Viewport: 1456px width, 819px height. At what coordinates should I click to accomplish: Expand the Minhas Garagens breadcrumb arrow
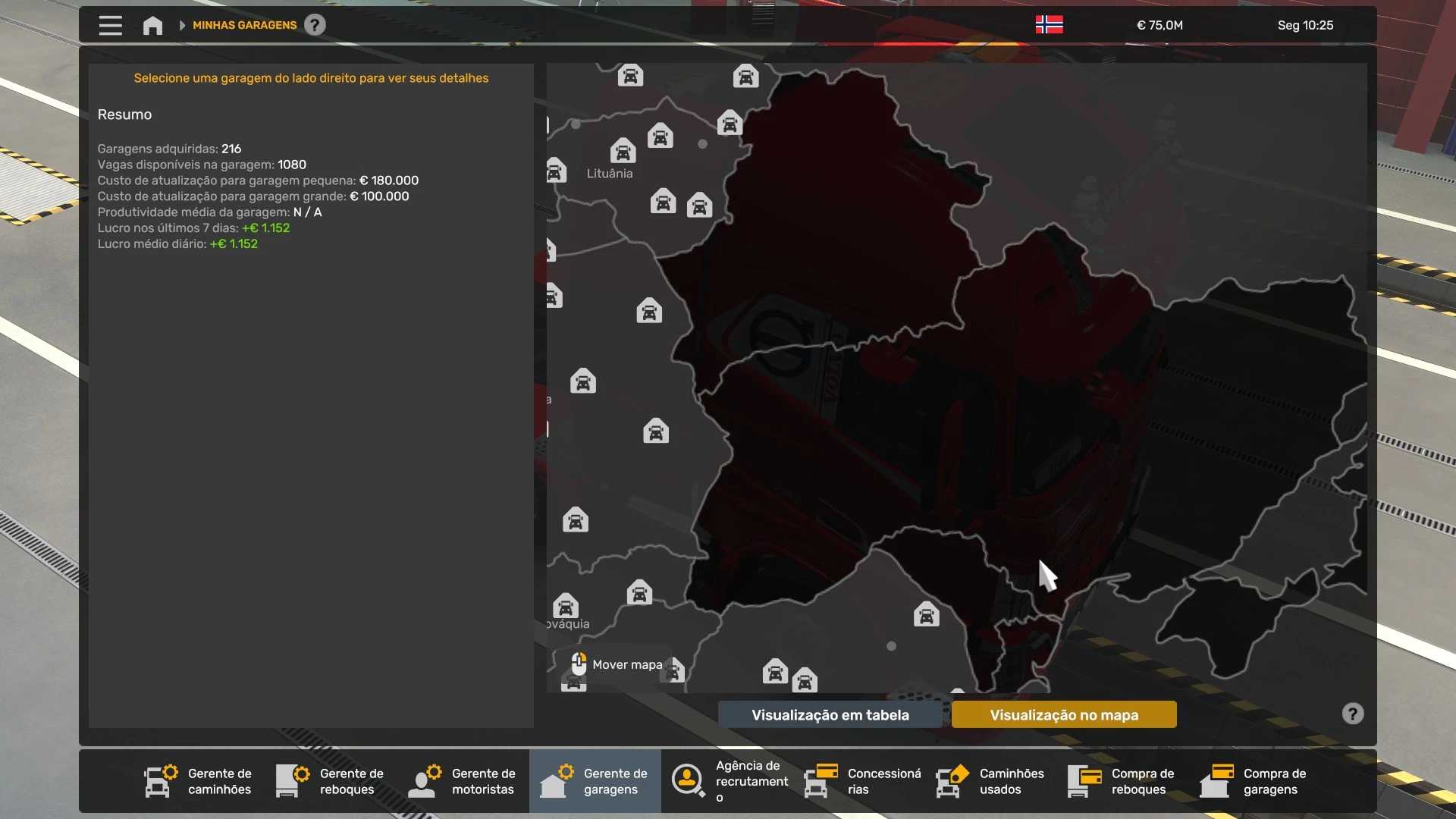[x=182, y=25]
